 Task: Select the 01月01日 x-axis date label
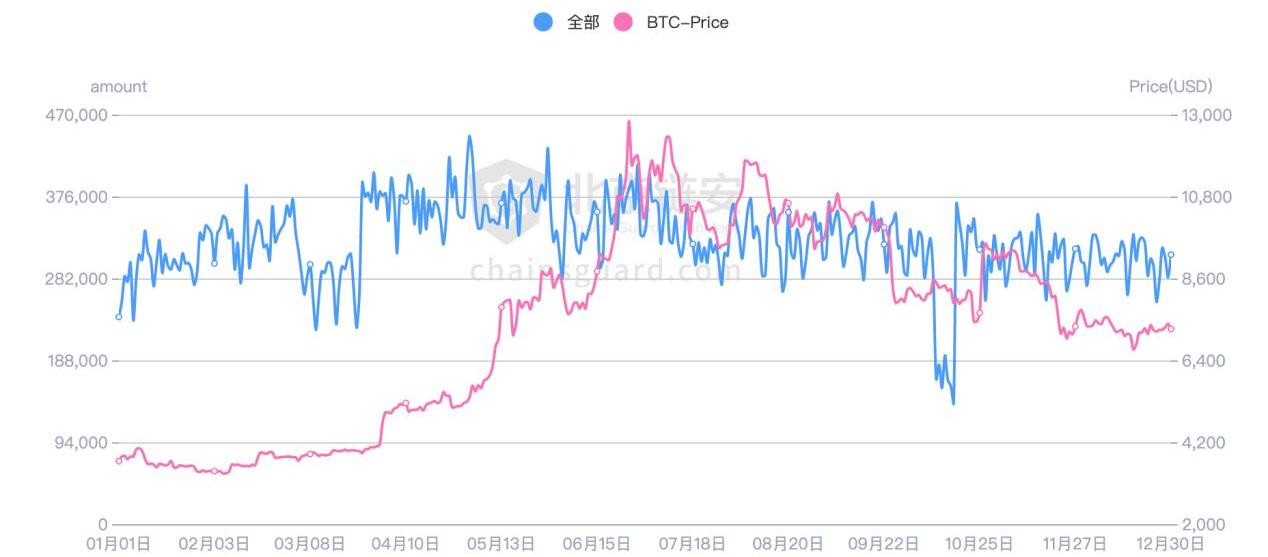118,544
